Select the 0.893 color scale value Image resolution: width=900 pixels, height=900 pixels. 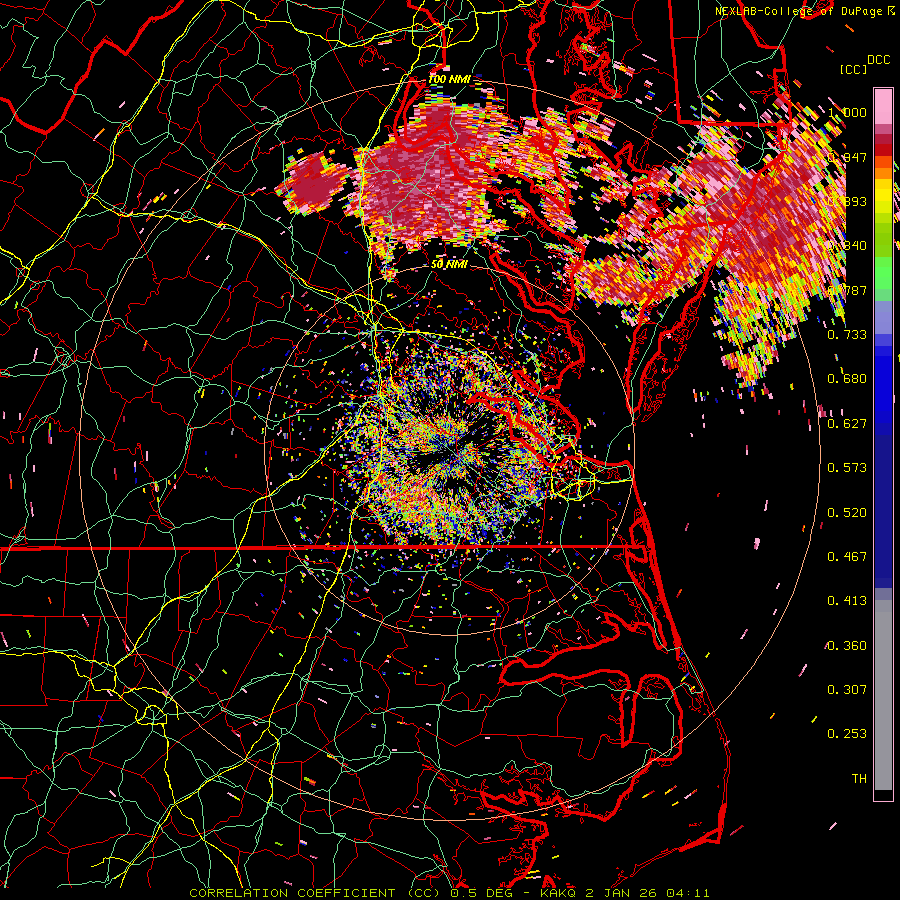(x=847, y=201)
